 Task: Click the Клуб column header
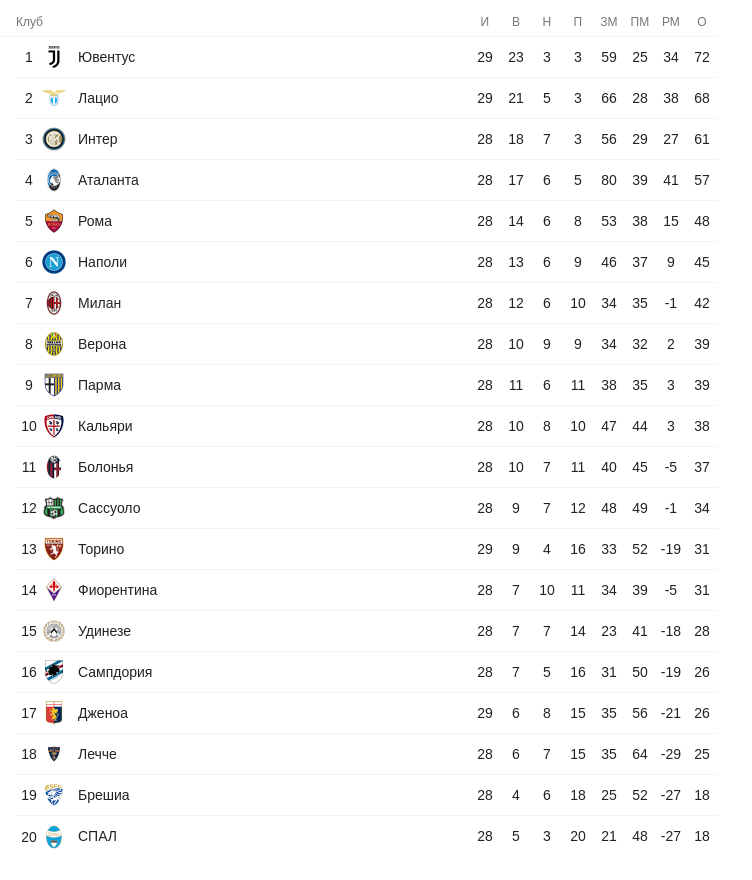pyautogui.click(x=29, y=22)
